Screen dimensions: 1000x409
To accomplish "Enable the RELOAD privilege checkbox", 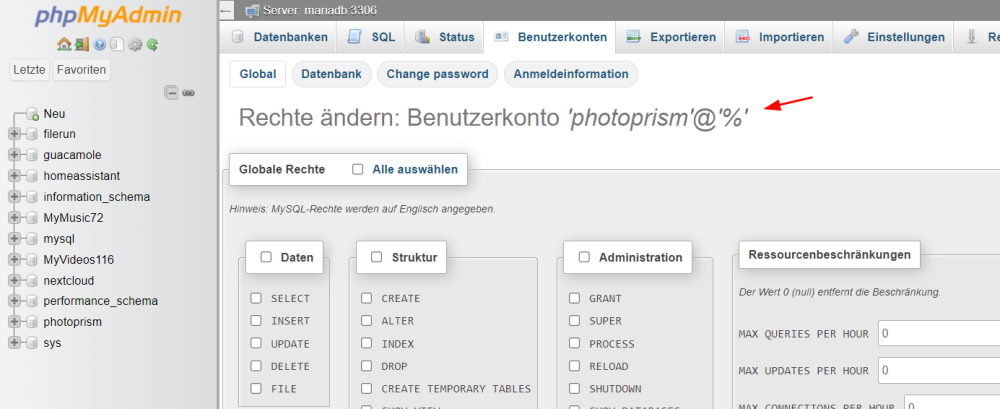I will pos(575,366).
